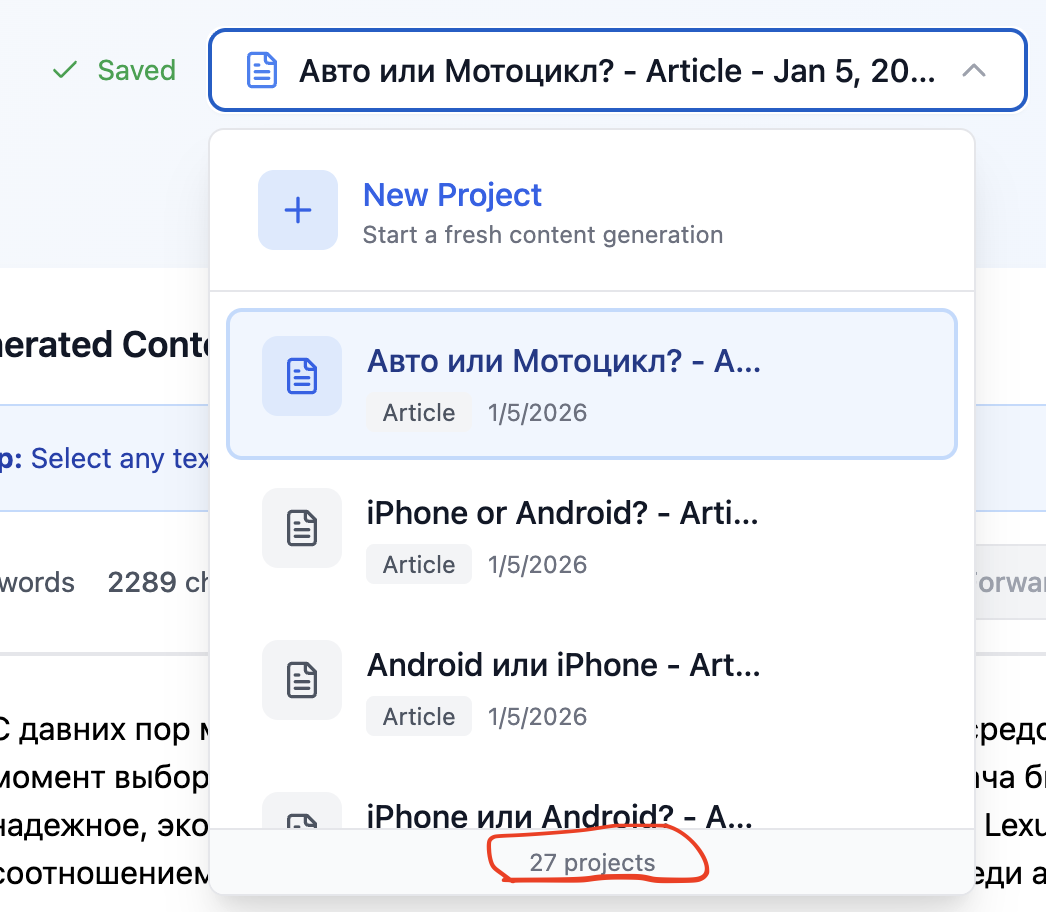Click the Saved status label
This screenshot has height=912, width=1046.
click(x=136, y=71)
